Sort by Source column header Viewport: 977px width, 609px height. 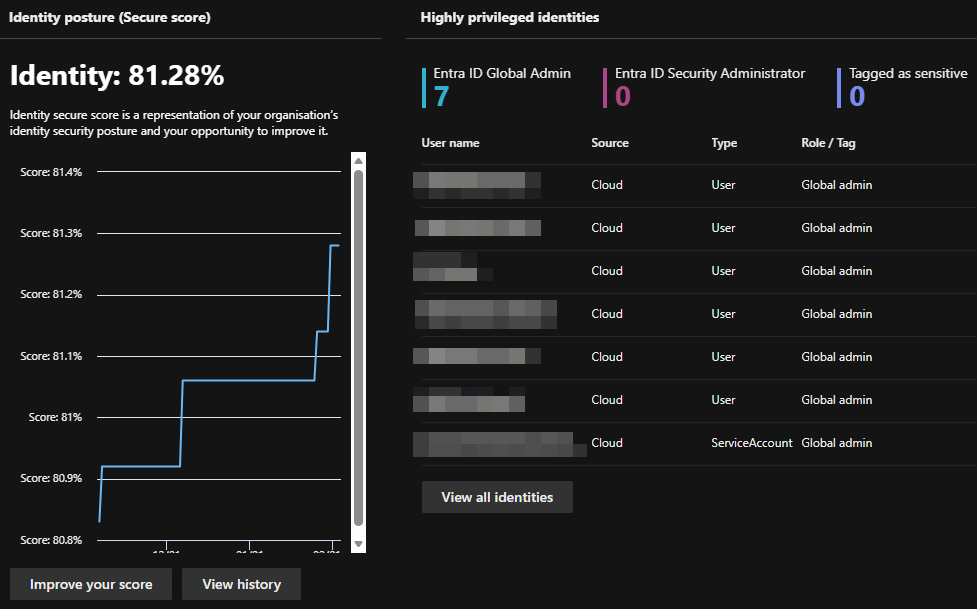coord(610,143)
